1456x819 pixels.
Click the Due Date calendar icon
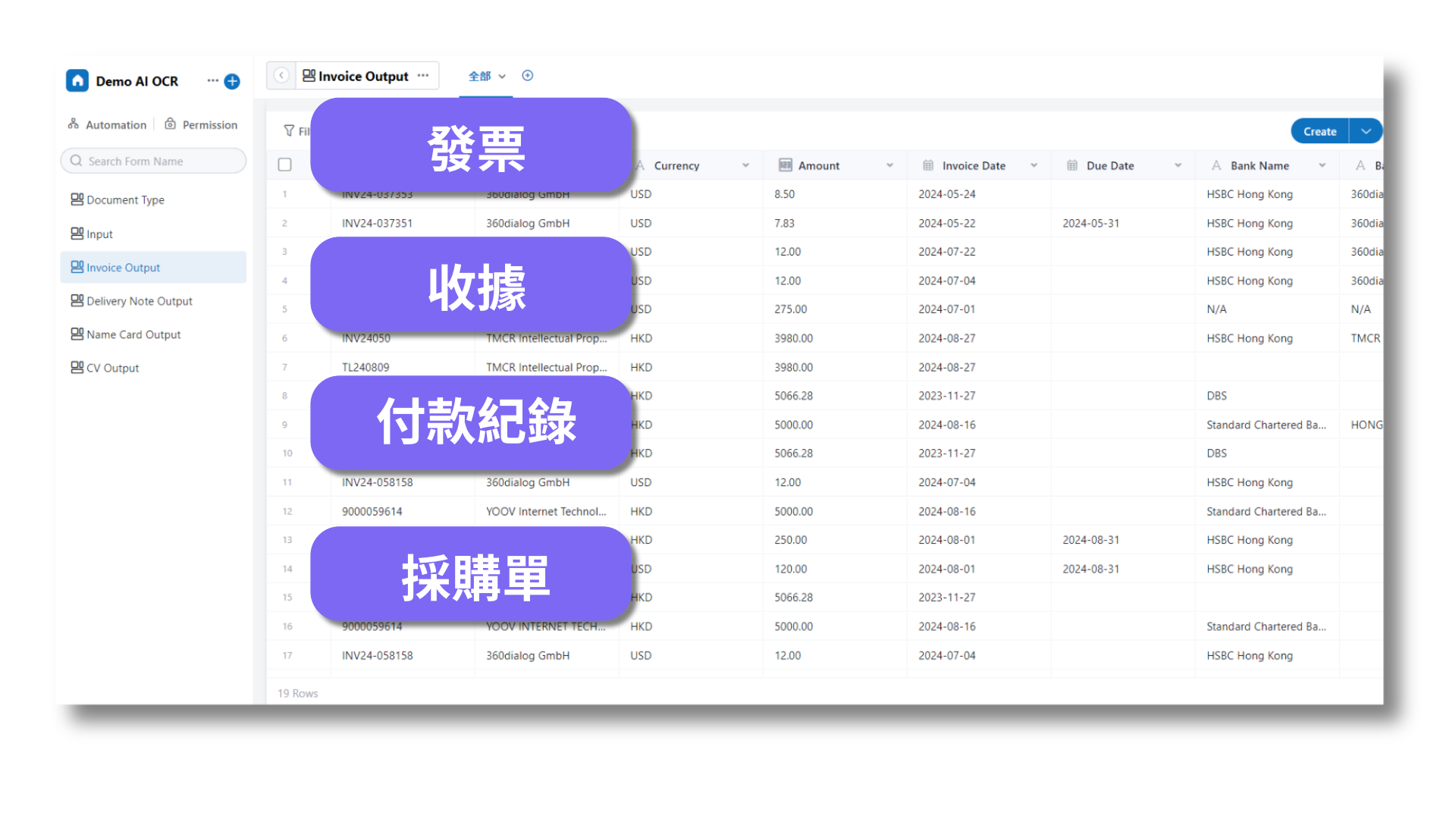click(1072, 165)
